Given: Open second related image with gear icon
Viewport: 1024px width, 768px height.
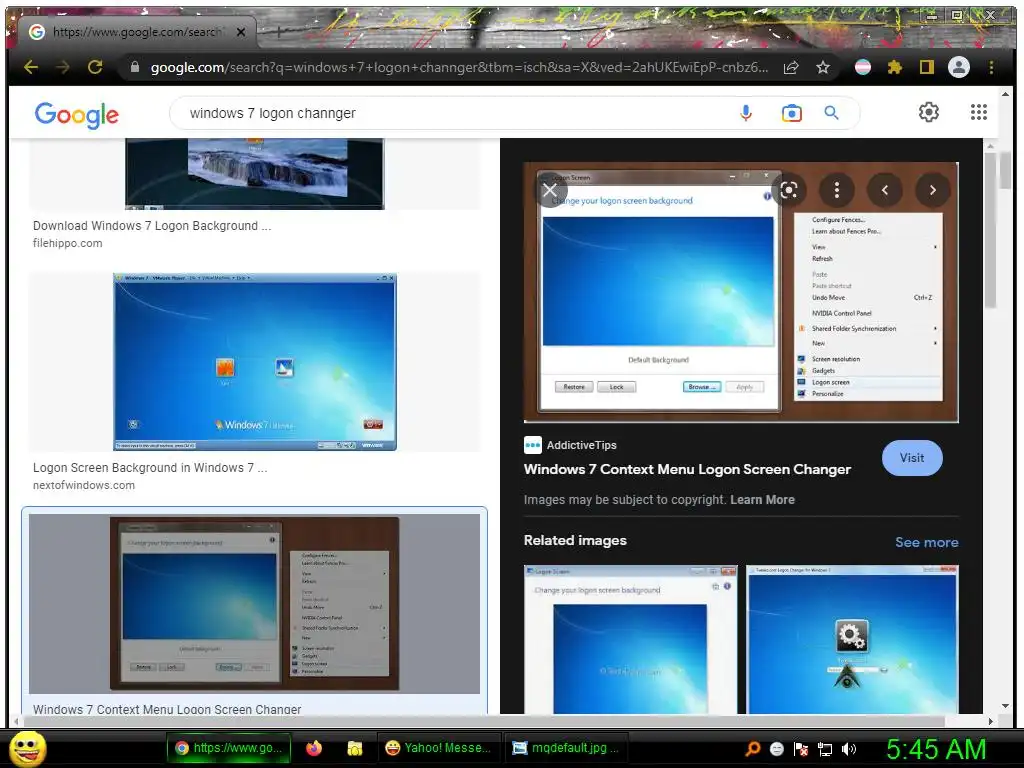Looking at the screenshot, I should click(x=852, y=639).
